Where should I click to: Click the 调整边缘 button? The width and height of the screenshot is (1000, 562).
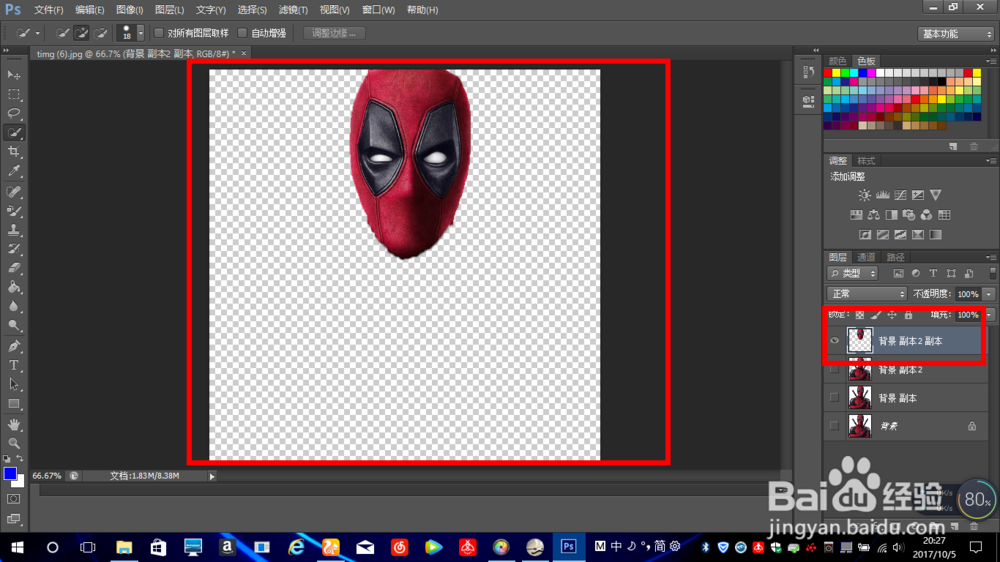(x=334, y=33)
